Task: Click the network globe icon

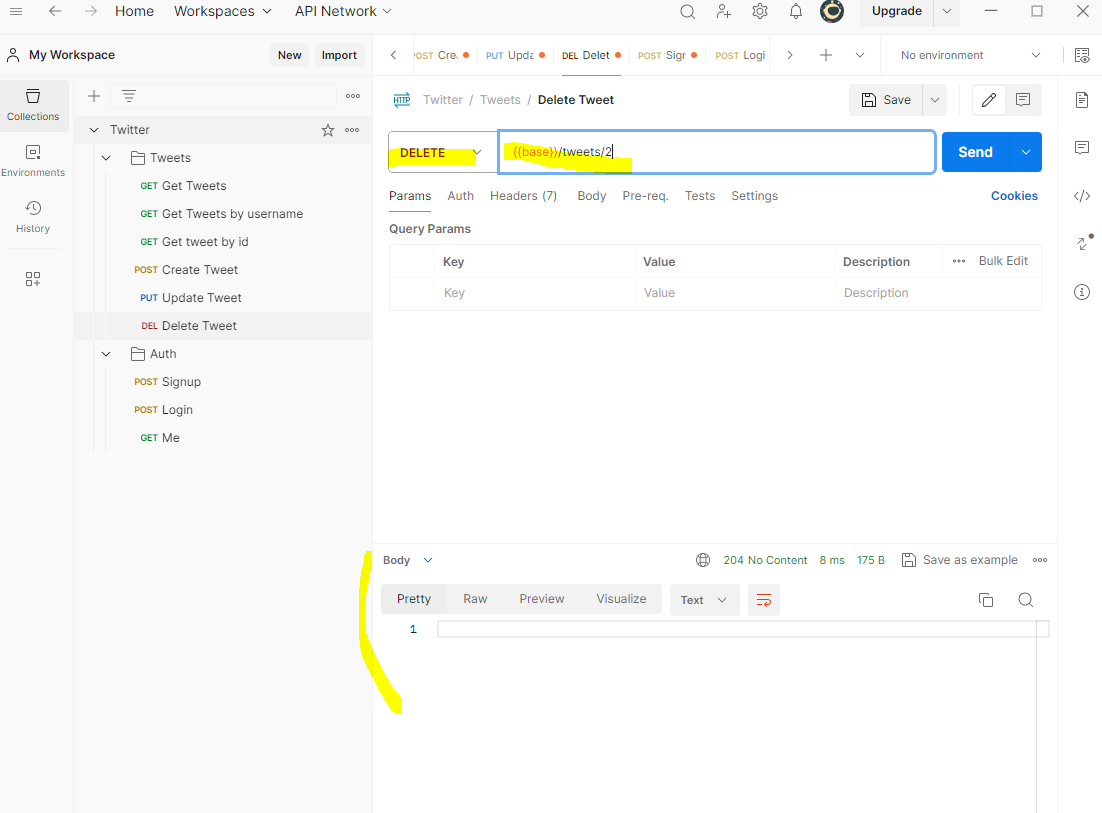Action: [703, 560]
